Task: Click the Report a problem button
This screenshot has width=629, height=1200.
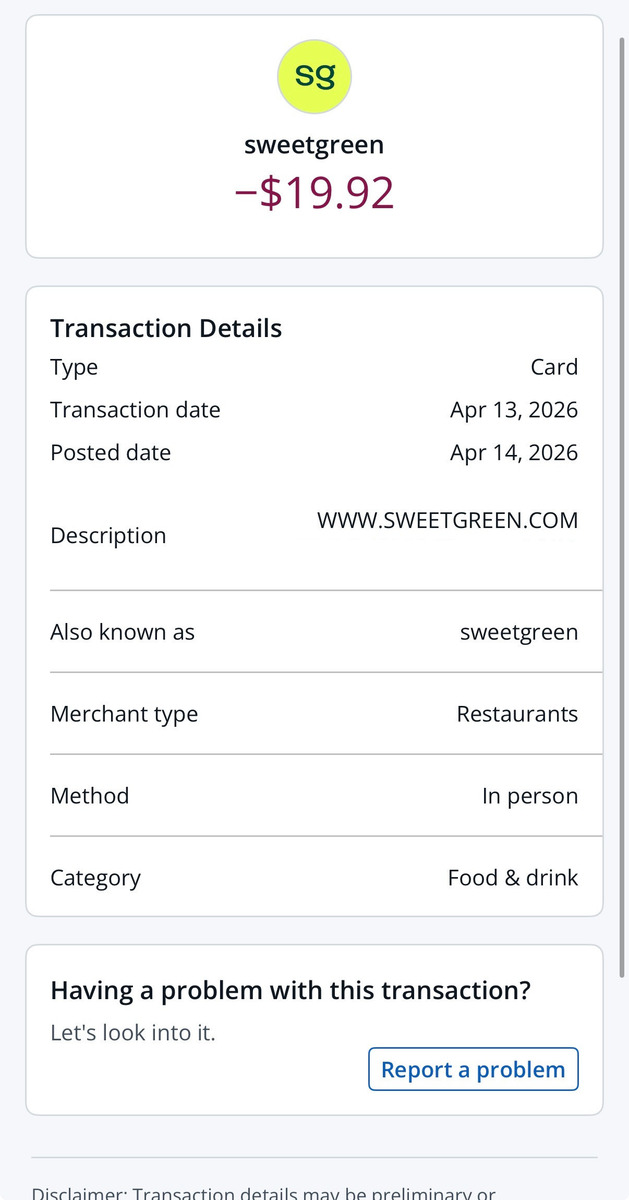Action: tap(473, 1070)
